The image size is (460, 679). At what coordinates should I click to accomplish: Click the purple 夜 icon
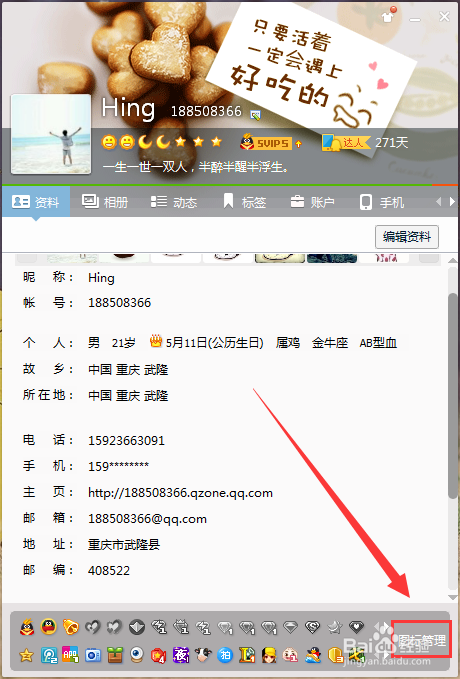pos(181,655)
